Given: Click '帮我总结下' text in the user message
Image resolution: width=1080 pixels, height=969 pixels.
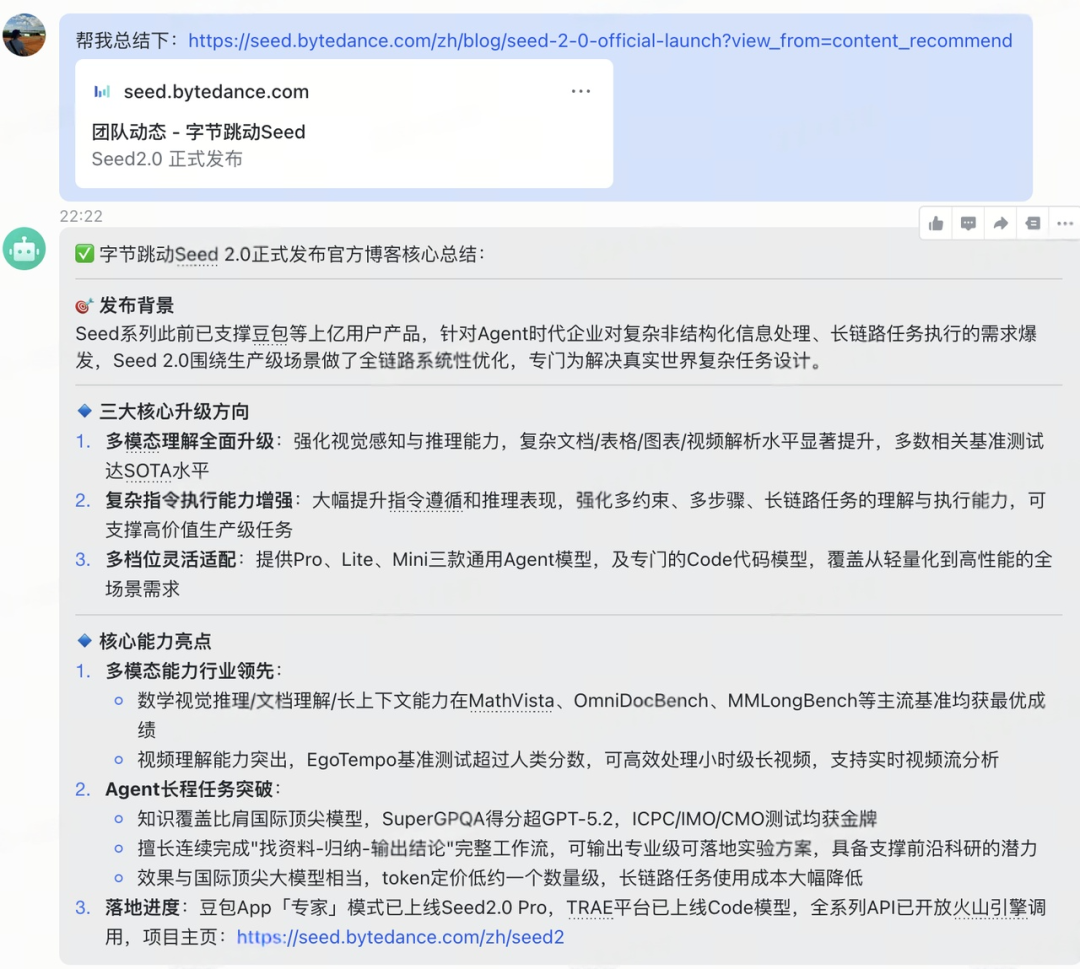Looking at the screenshot, I should (122, 41).
